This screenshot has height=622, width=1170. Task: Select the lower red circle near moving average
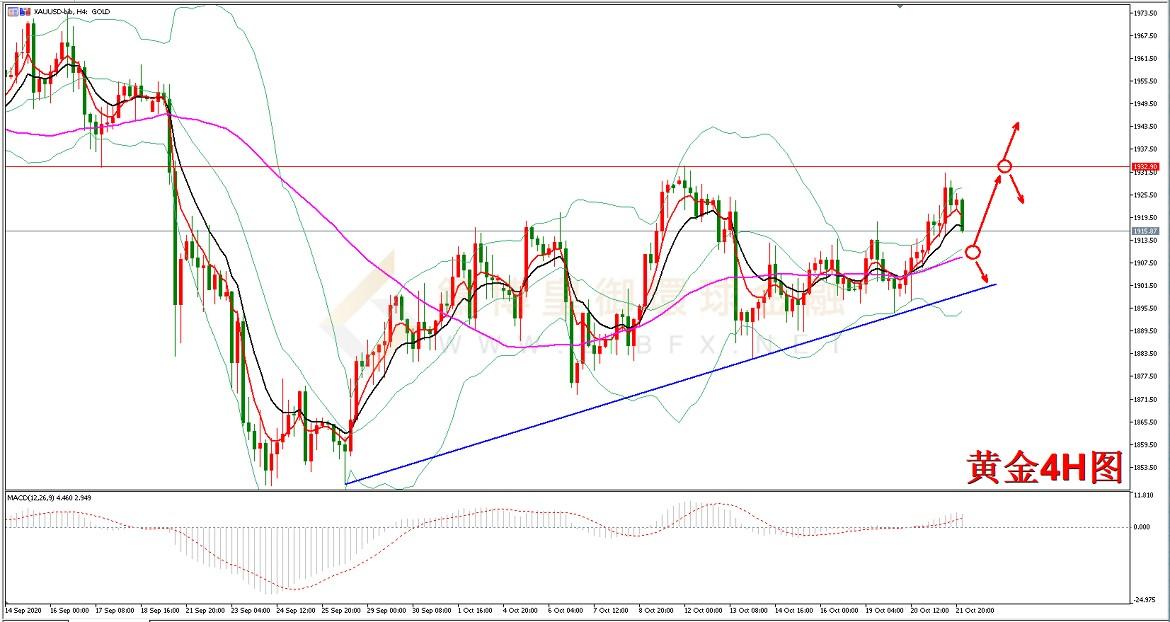point(972,251)
